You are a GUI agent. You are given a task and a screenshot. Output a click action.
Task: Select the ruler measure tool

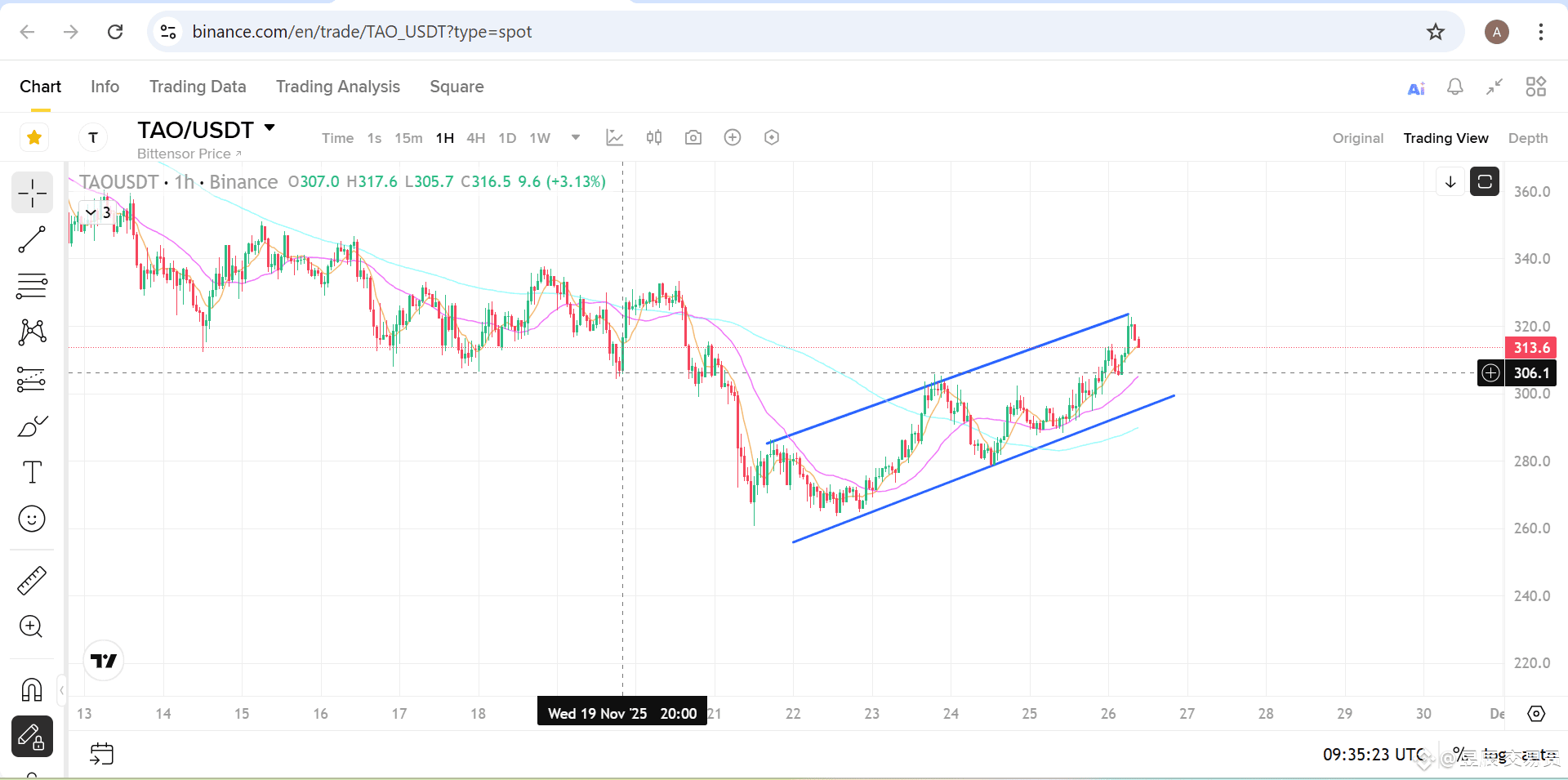pyautogui.click(x=32, y=581)
